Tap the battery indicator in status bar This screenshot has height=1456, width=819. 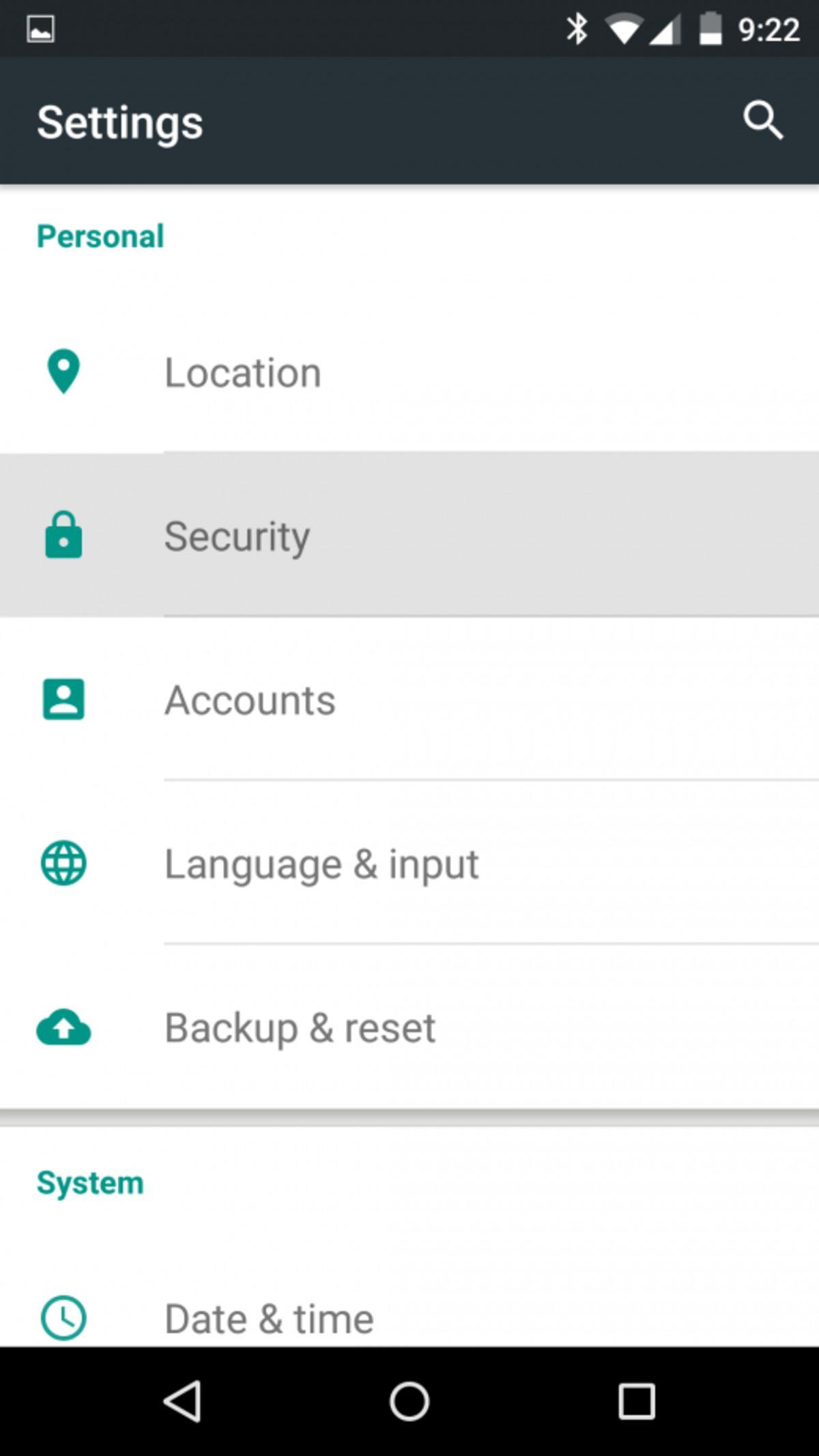pos(710,27)
